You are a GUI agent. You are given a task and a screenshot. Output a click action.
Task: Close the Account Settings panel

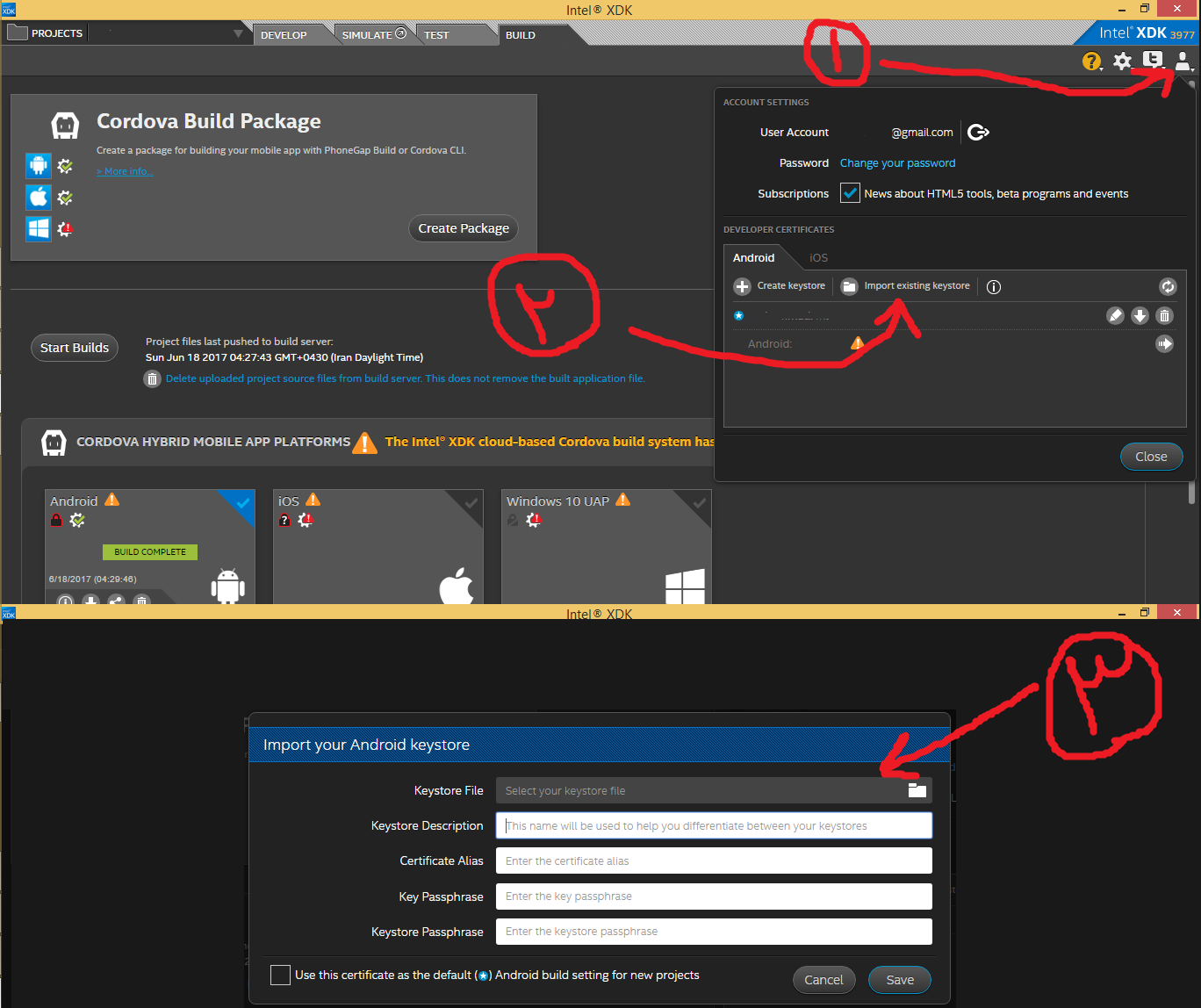coord(1151,457)
